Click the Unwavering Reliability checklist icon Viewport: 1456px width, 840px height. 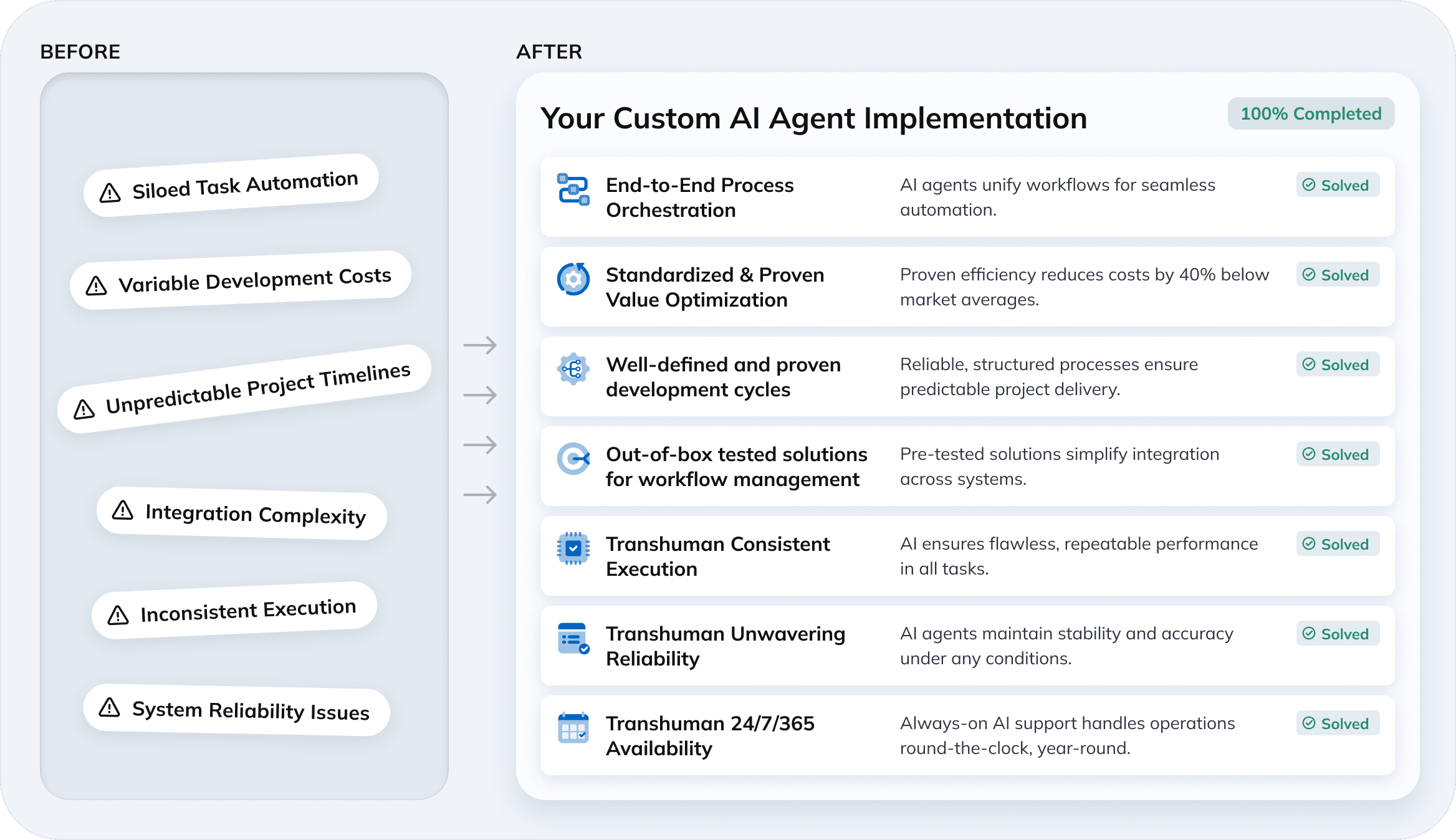click(573, 639)
